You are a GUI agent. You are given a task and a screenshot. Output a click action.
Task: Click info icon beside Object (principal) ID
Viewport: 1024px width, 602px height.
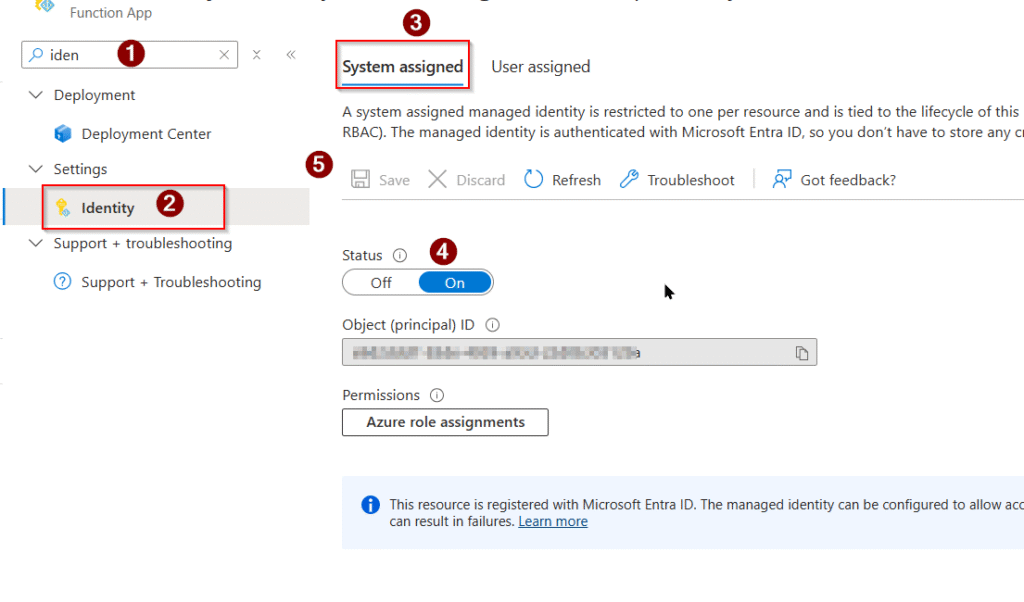[492, 325]
